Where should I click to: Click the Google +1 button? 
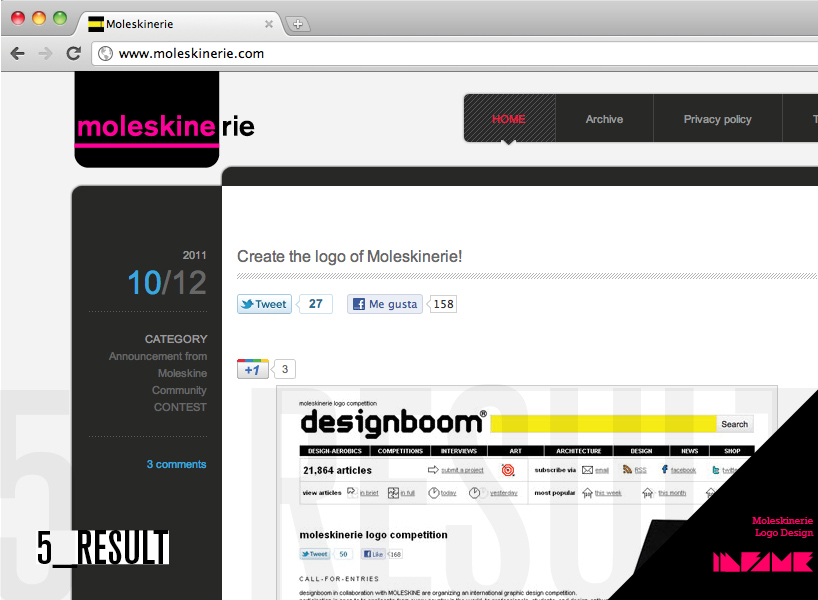point(252,370)
